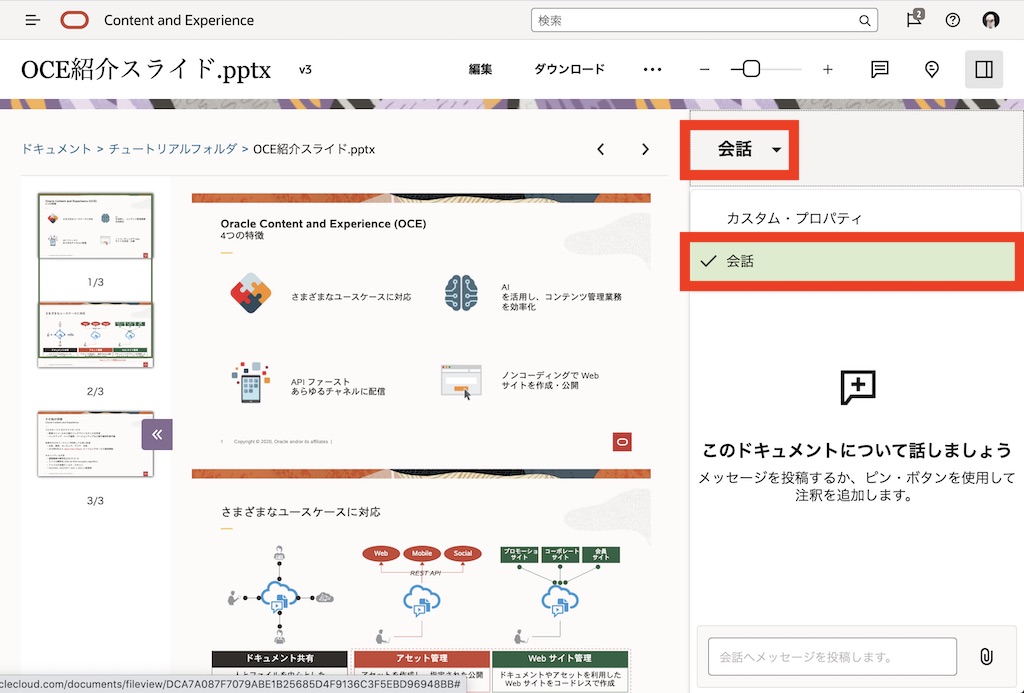Screen dimensions: 1024x693
Task: Click the user avatar in the top bar
Action: [x=990, y=20]
